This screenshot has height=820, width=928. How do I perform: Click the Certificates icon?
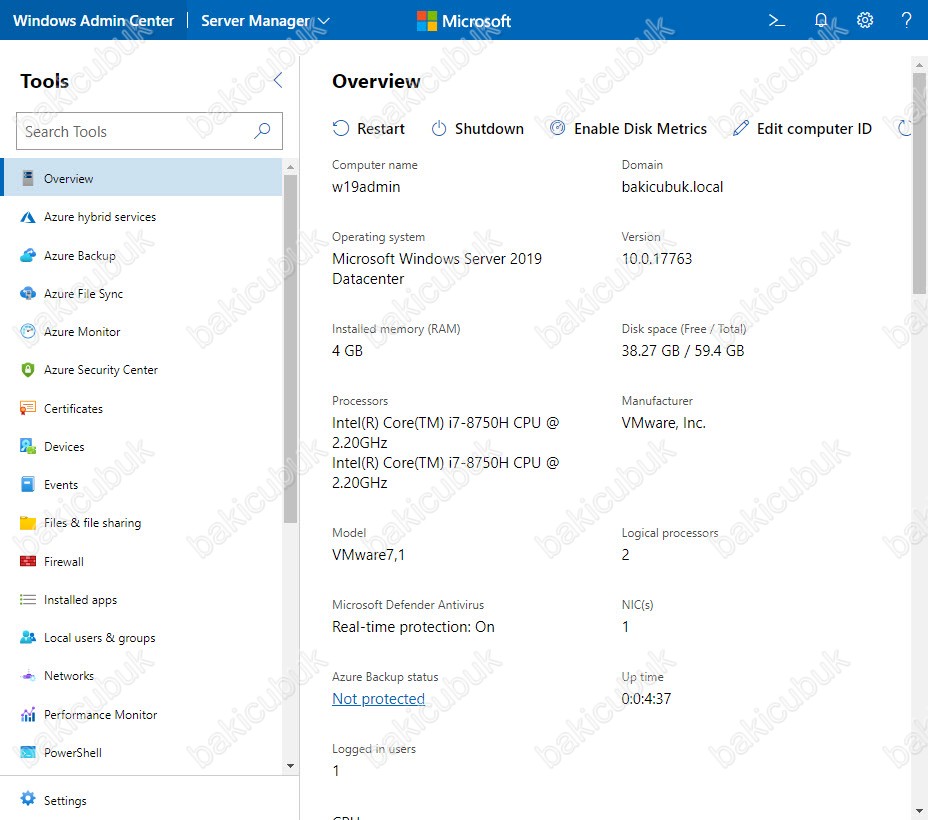pyautogui.click(x=28, y=408)
